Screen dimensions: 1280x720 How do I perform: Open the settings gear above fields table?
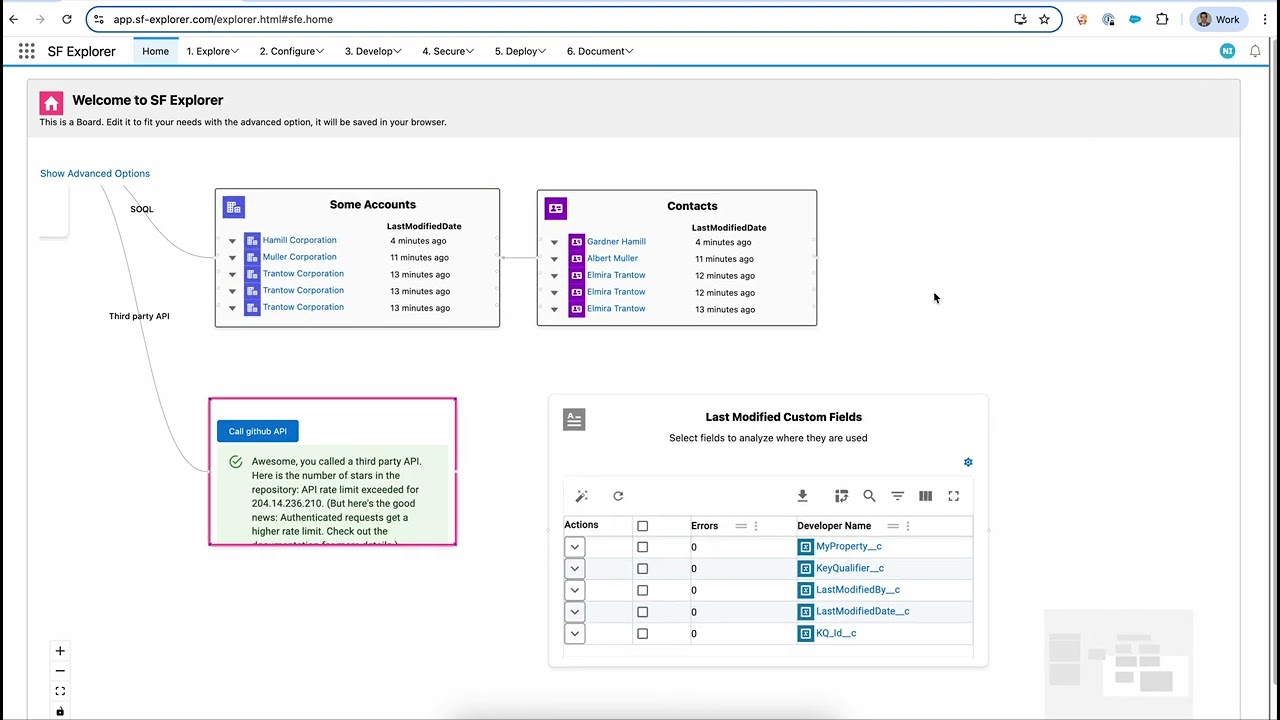pyautogui.click(x=968, y=462)
